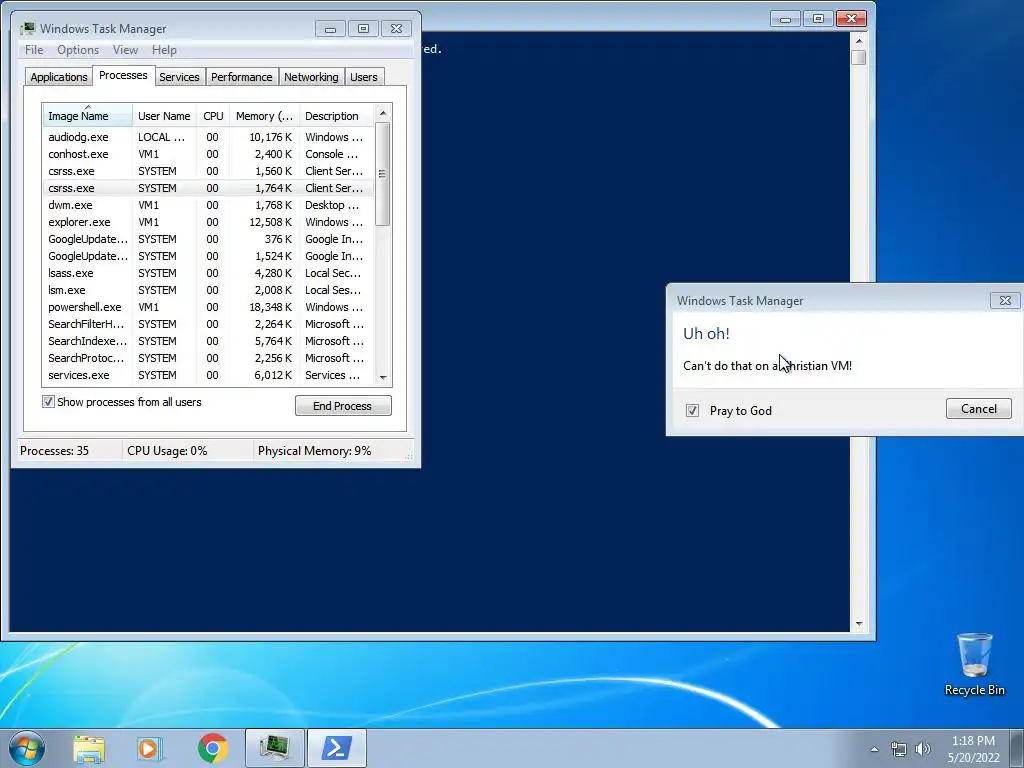Click process list scrollbar up arrow
The image size is (1024, 768).
[383, 113]
